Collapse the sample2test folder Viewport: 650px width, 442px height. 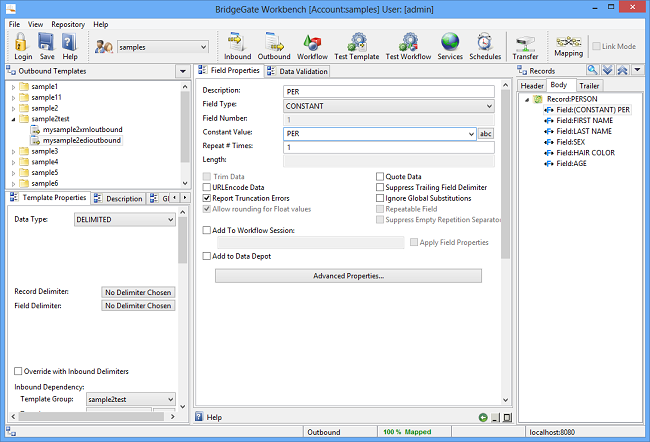(x=13, y=119)
